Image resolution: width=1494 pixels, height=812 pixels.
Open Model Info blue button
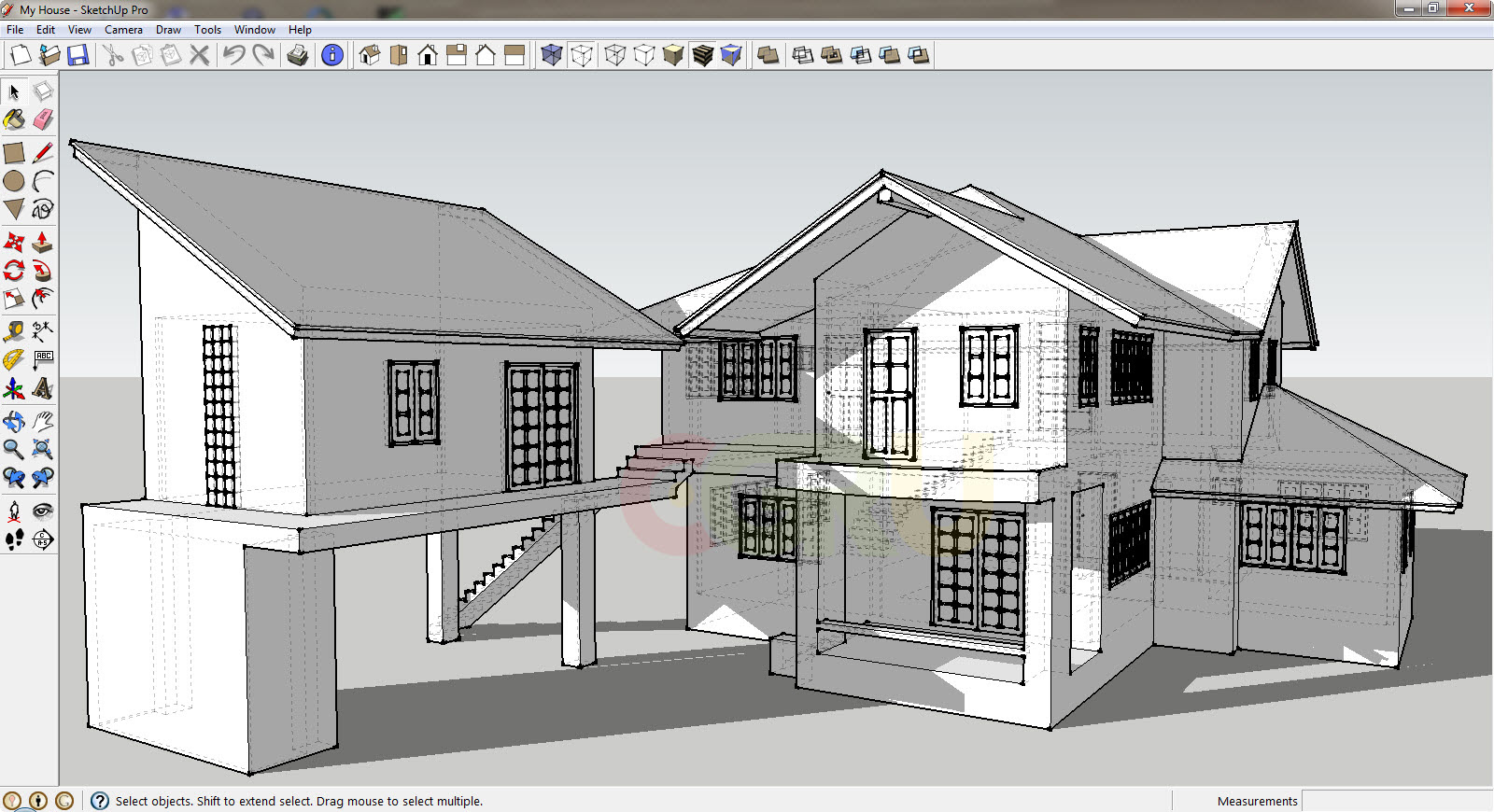[332, 55]
